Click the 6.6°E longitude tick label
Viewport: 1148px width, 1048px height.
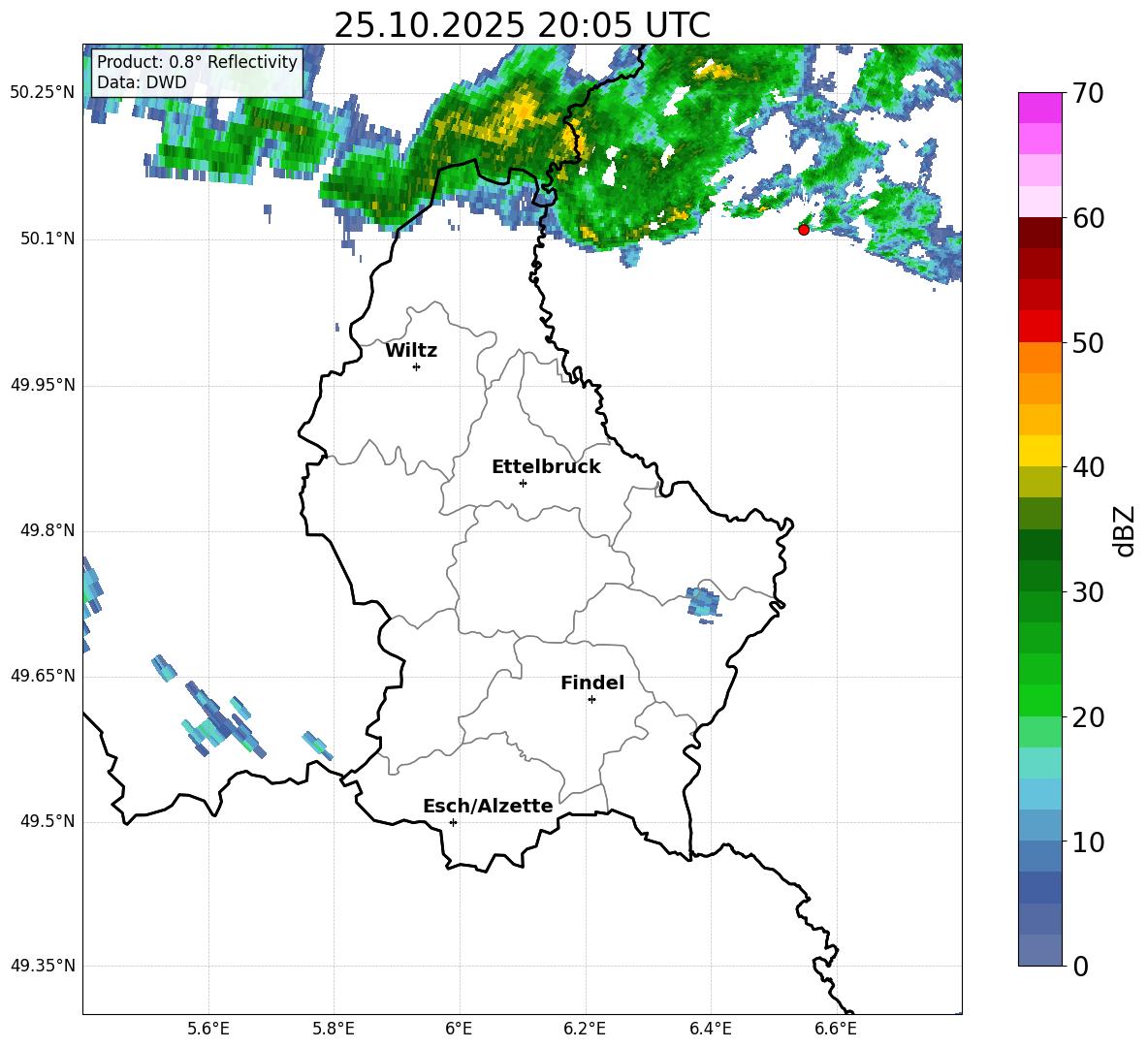coord(836,1029)
